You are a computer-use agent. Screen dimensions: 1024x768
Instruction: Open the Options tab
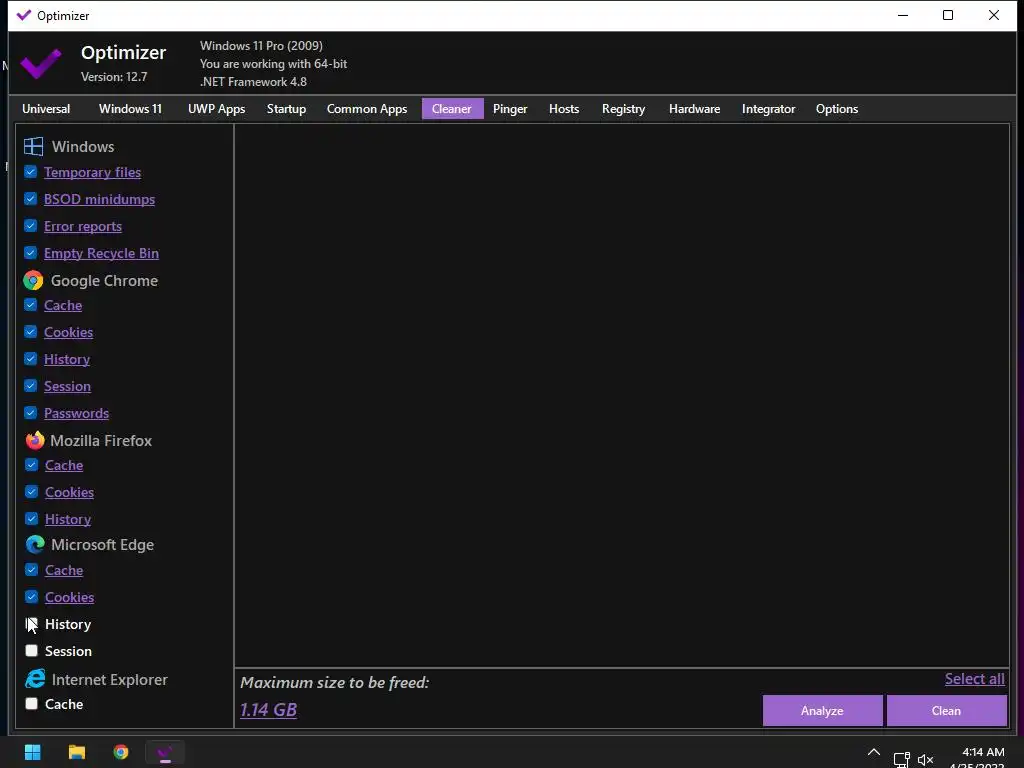point(837,109)
